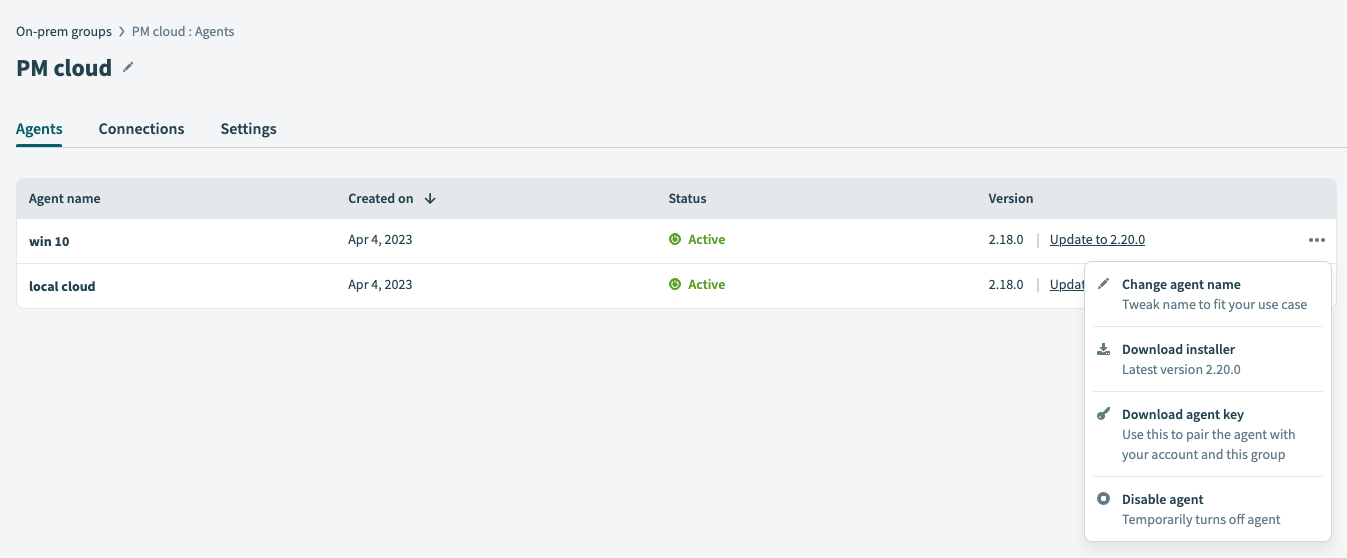Choose Change agent name menu entry

[1181, 285]
